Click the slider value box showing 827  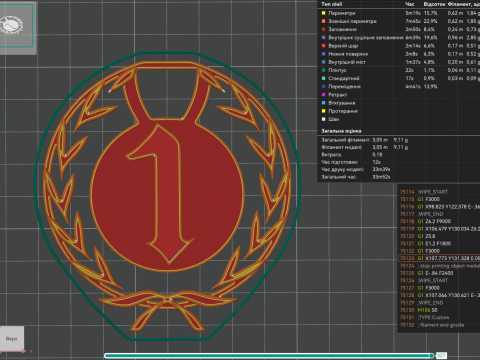pos(441,356)
